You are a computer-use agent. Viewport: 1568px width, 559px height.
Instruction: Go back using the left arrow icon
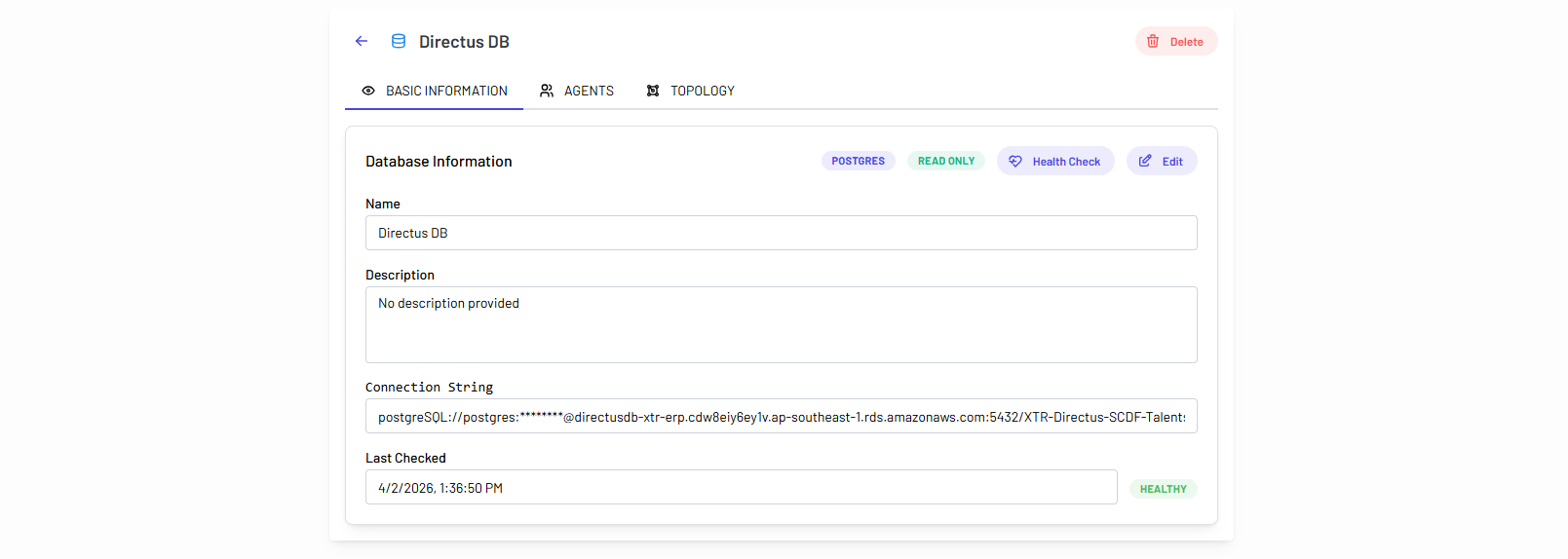(x=362, y=41)
